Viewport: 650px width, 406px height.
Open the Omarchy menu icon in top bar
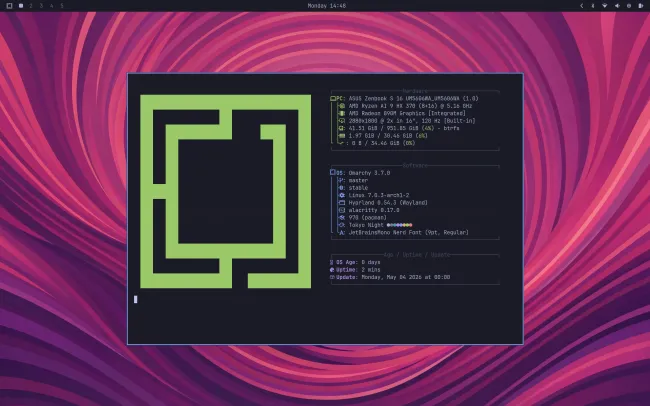(9, 6)
